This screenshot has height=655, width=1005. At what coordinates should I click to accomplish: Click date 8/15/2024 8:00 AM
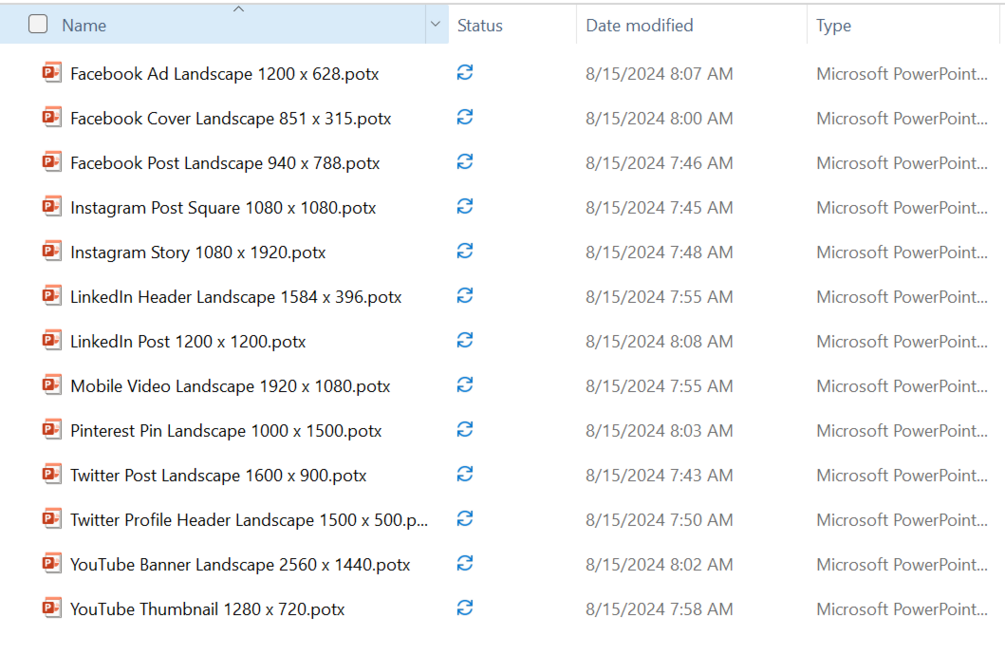click(x=659, y=119)
